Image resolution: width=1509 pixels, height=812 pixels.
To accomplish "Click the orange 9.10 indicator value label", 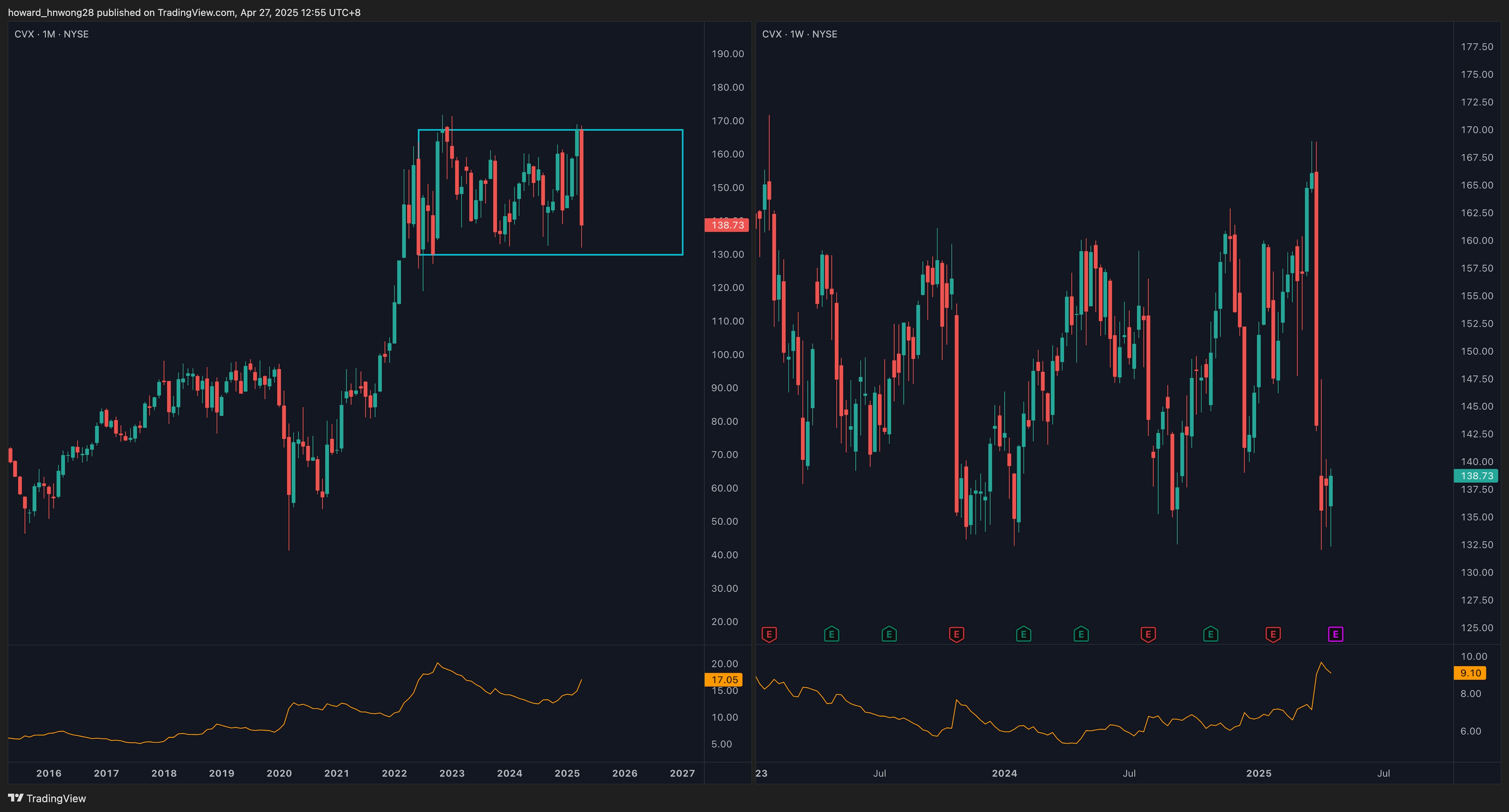I will coord(1470,673).
